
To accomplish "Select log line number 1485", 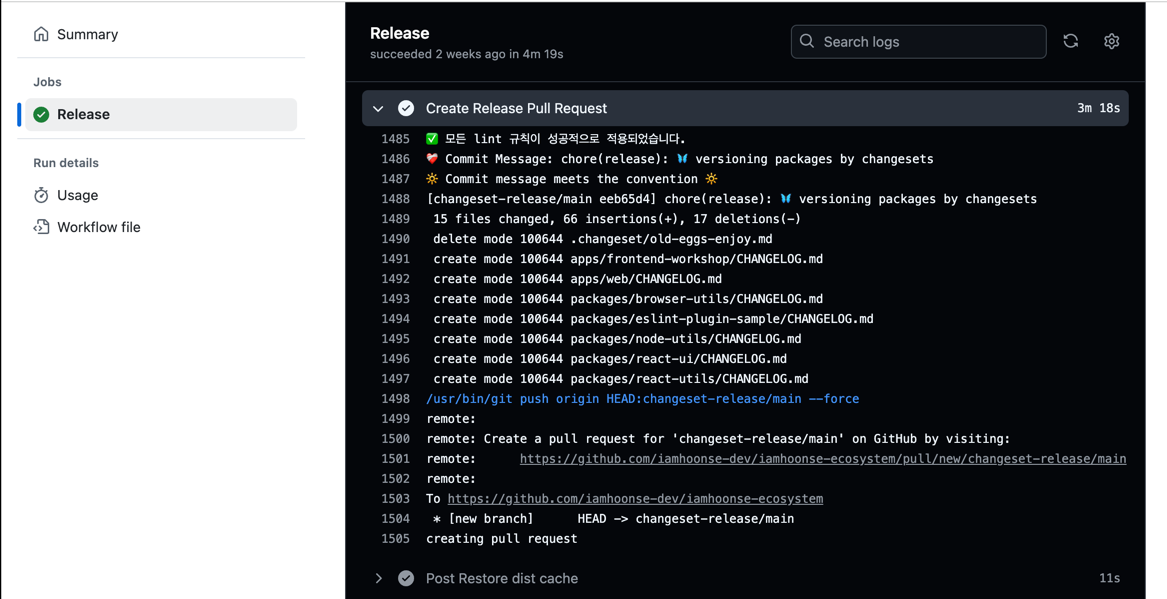I will (395, 139).
